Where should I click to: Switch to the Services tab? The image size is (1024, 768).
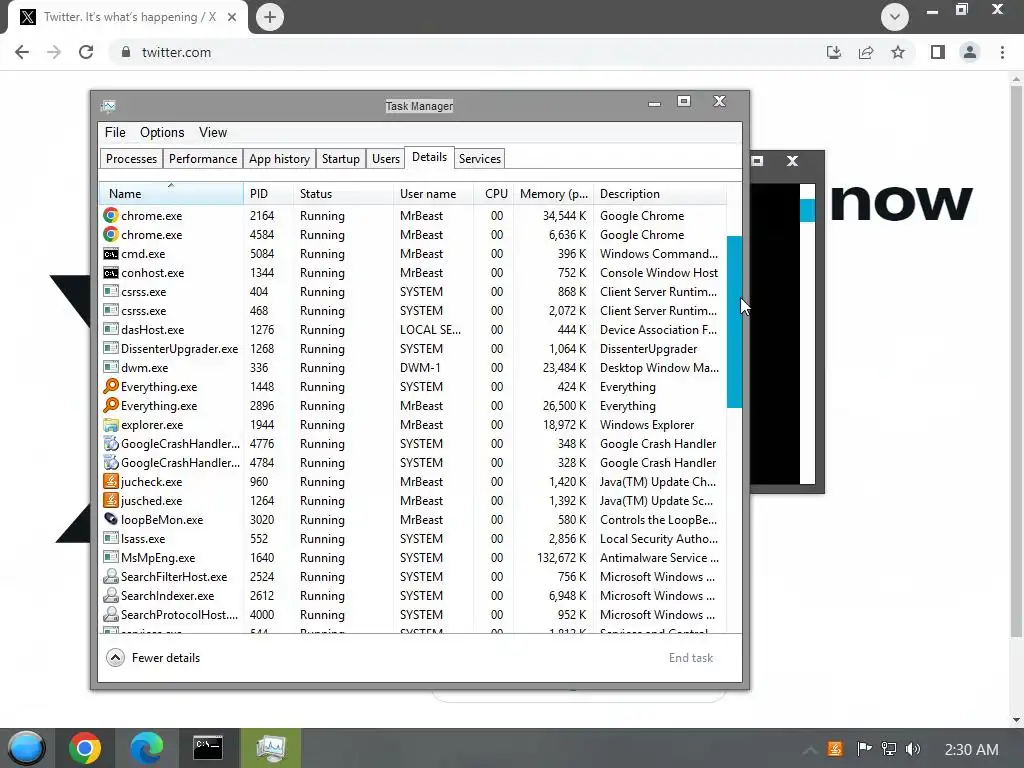coord(479,159)
